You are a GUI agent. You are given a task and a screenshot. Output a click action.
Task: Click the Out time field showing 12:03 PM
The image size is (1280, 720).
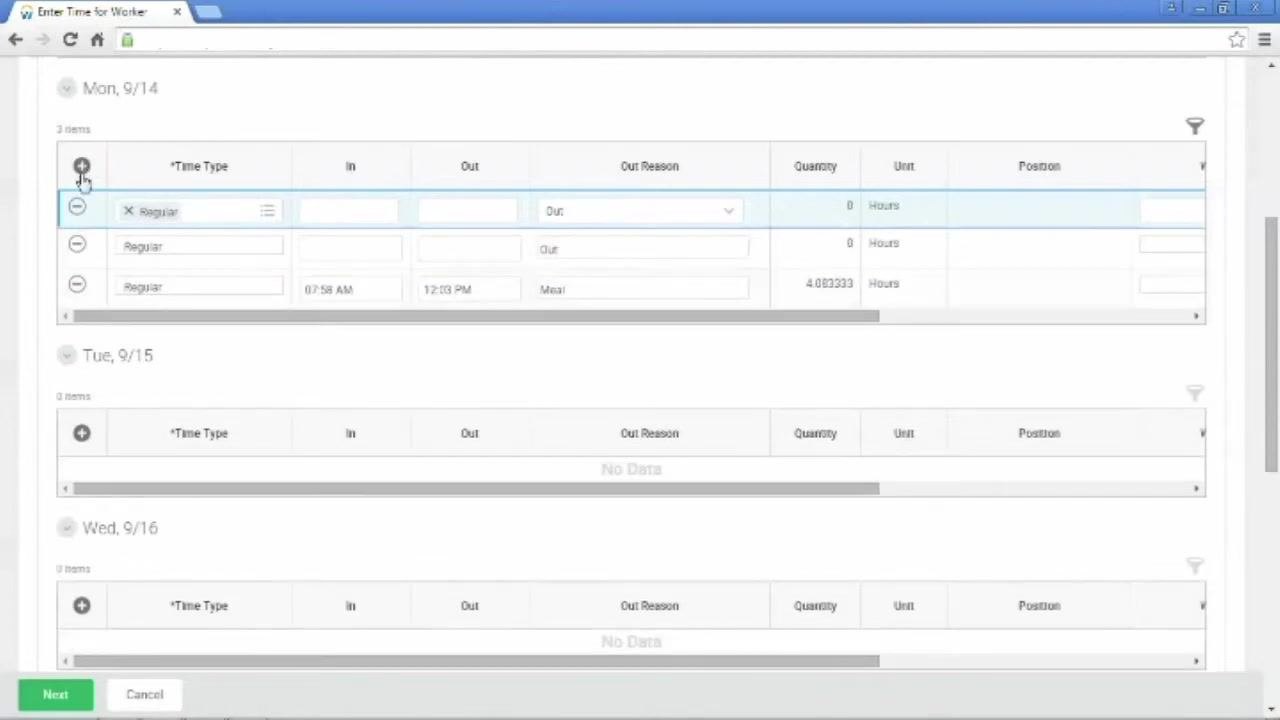tap(469, 289)
